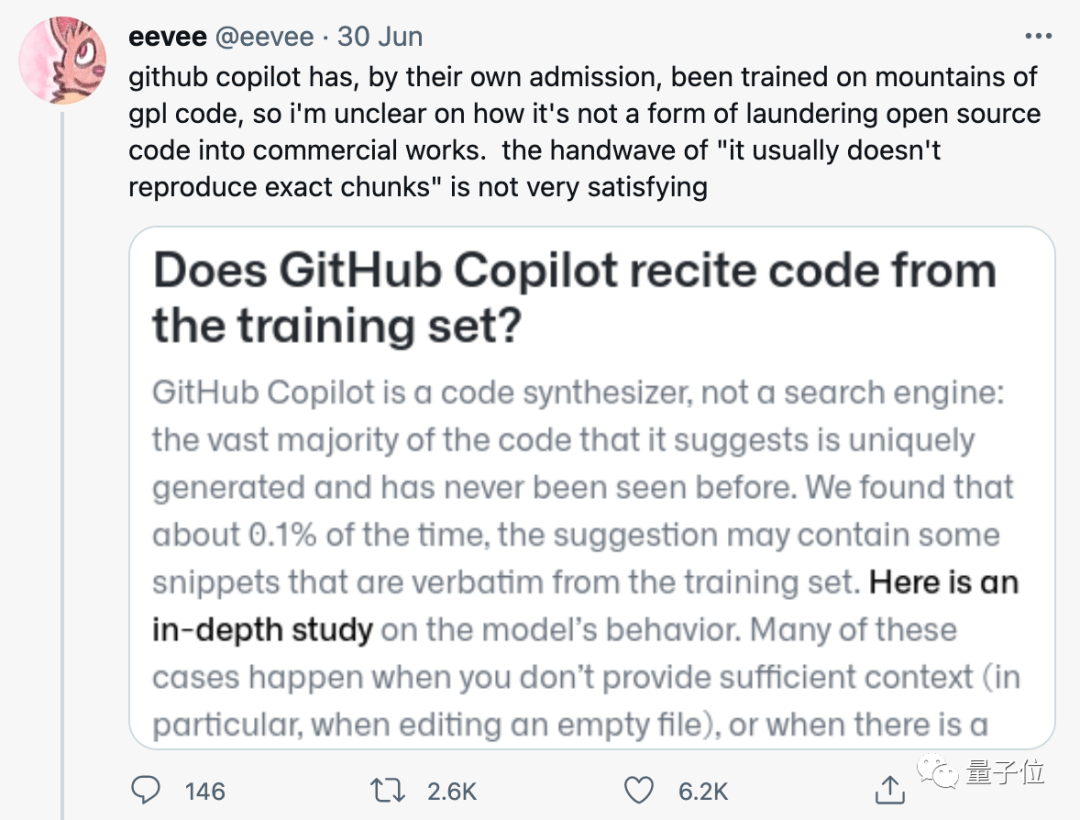Un-like the tweet via the heart

(x=639, y=790)
